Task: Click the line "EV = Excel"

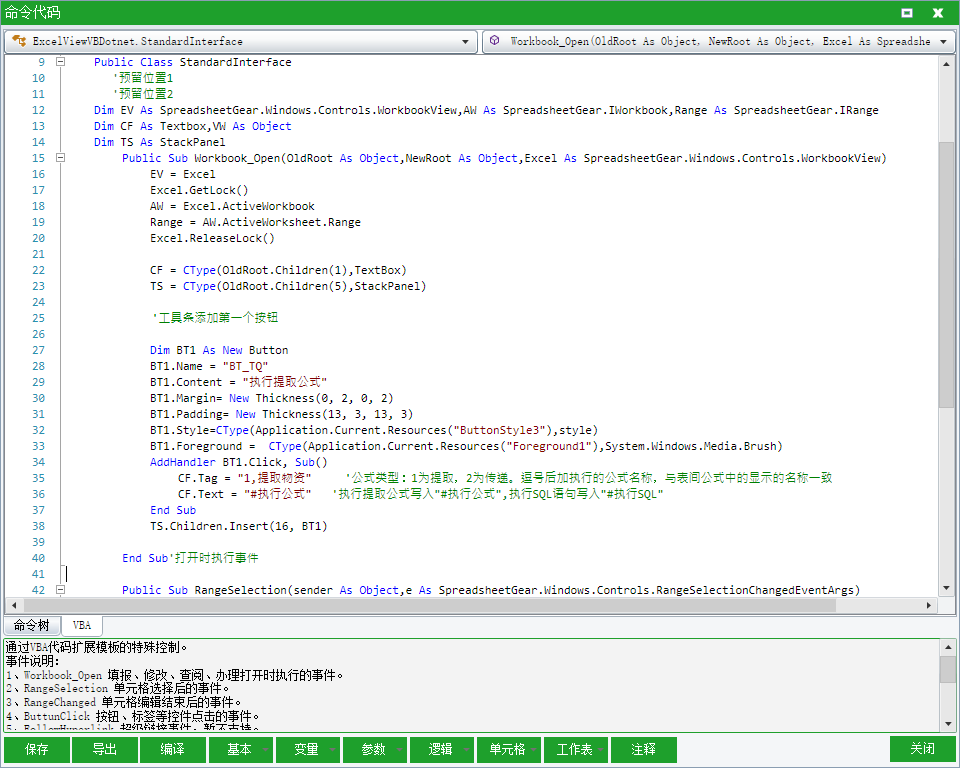Action: point(182,174)
